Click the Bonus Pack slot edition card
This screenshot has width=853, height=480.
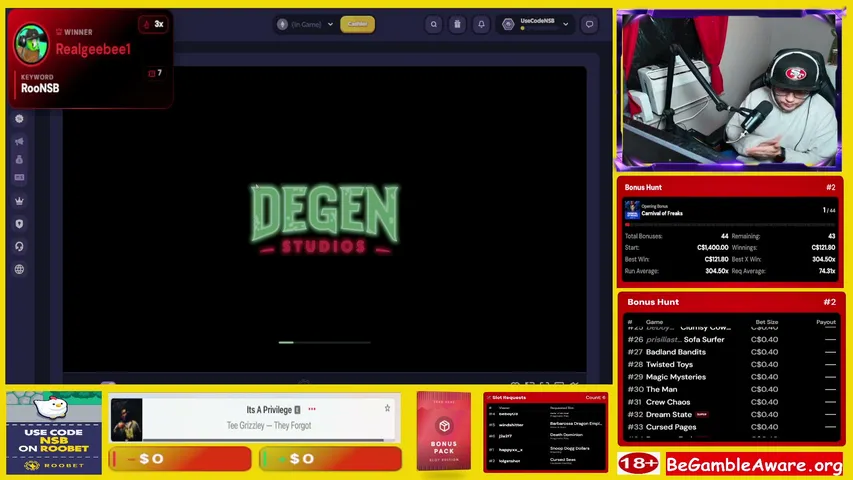[x=444, y=430]
